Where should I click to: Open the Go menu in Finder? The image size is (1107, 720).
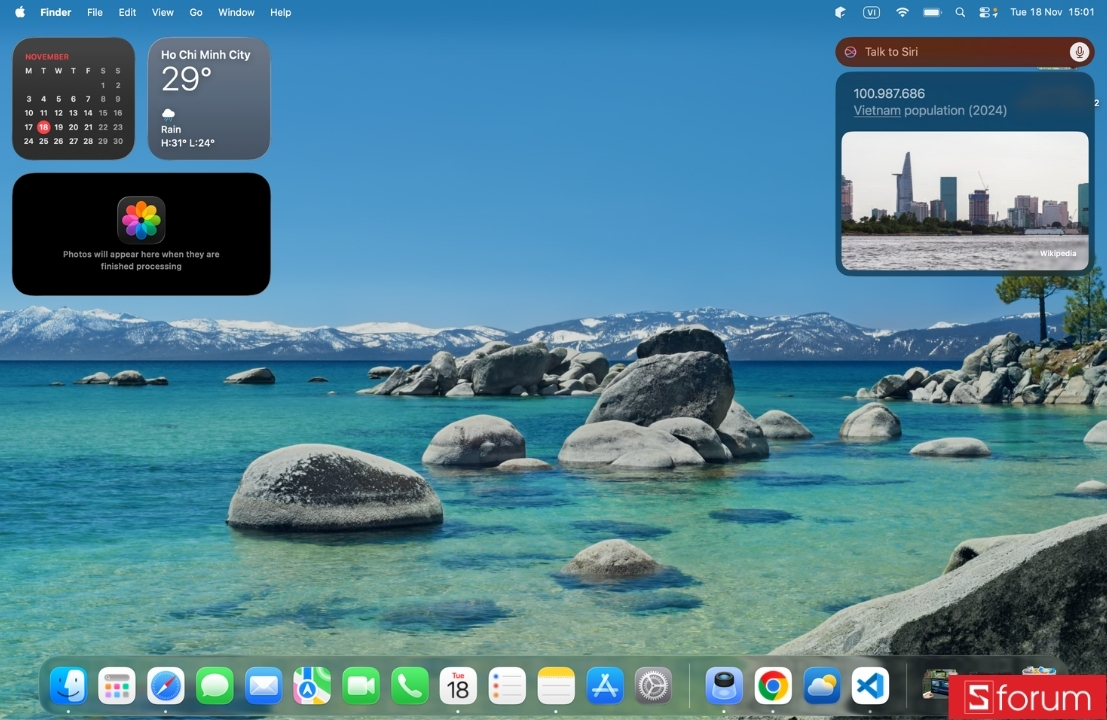point(196,12)
